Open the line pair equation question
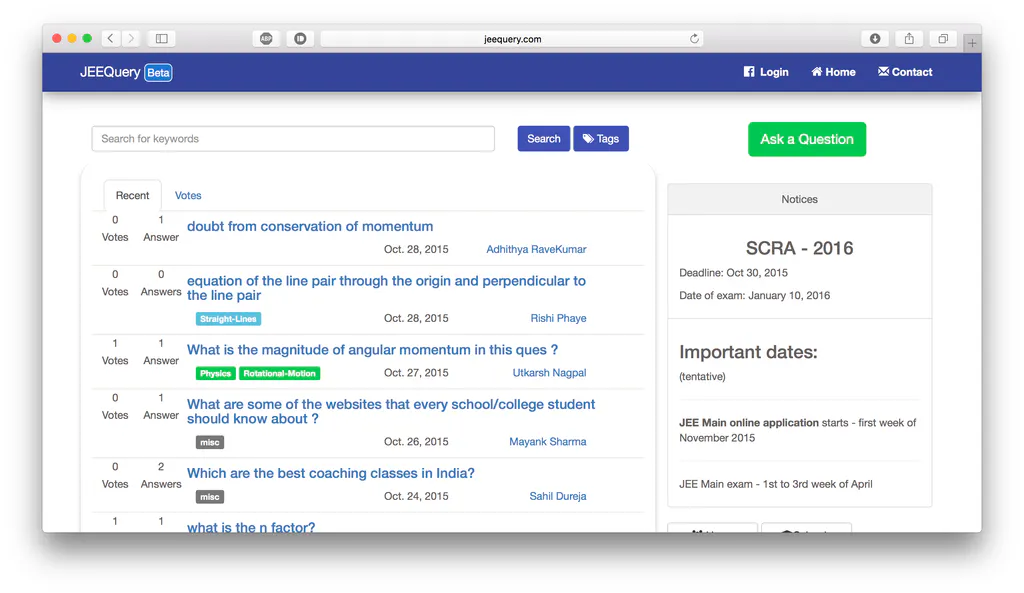1024x593 pixels. coord(386,288)
